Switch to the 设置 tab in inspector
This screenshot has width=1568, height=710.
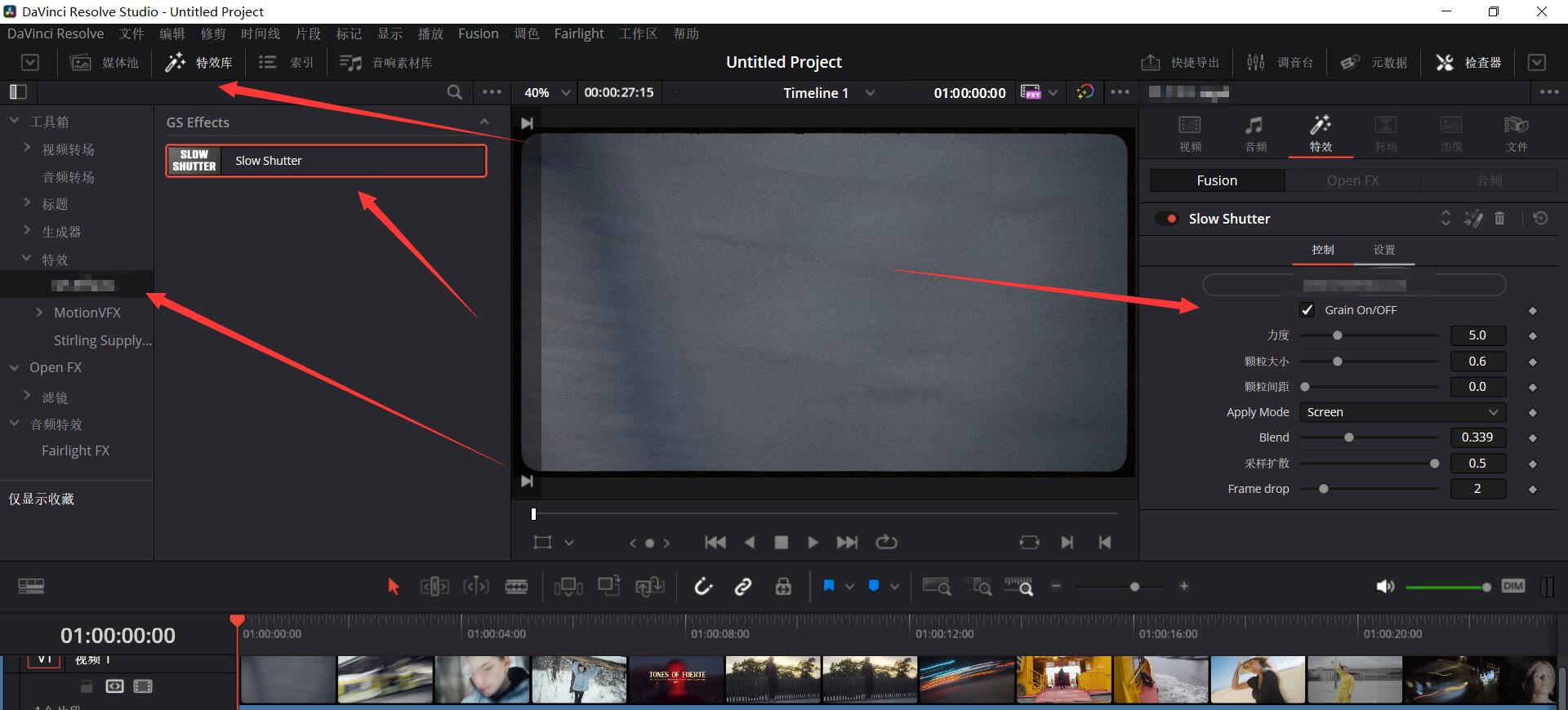[x=1383, y=250]
